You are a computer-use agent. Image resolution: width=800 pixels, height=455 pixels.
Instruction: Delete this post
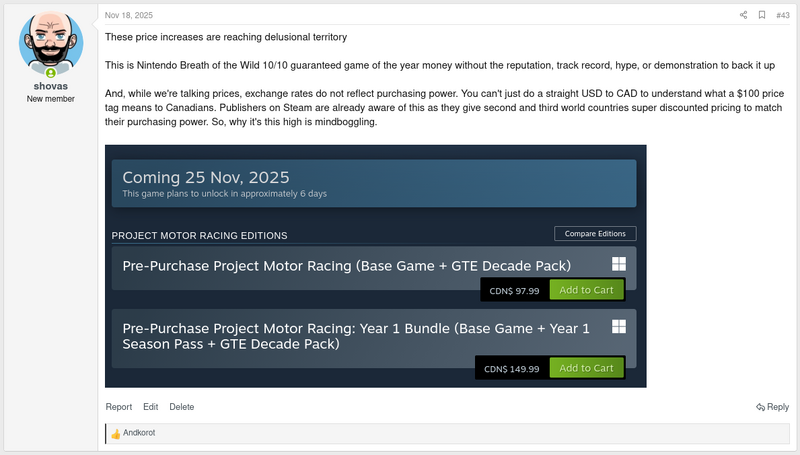[182, 407]
